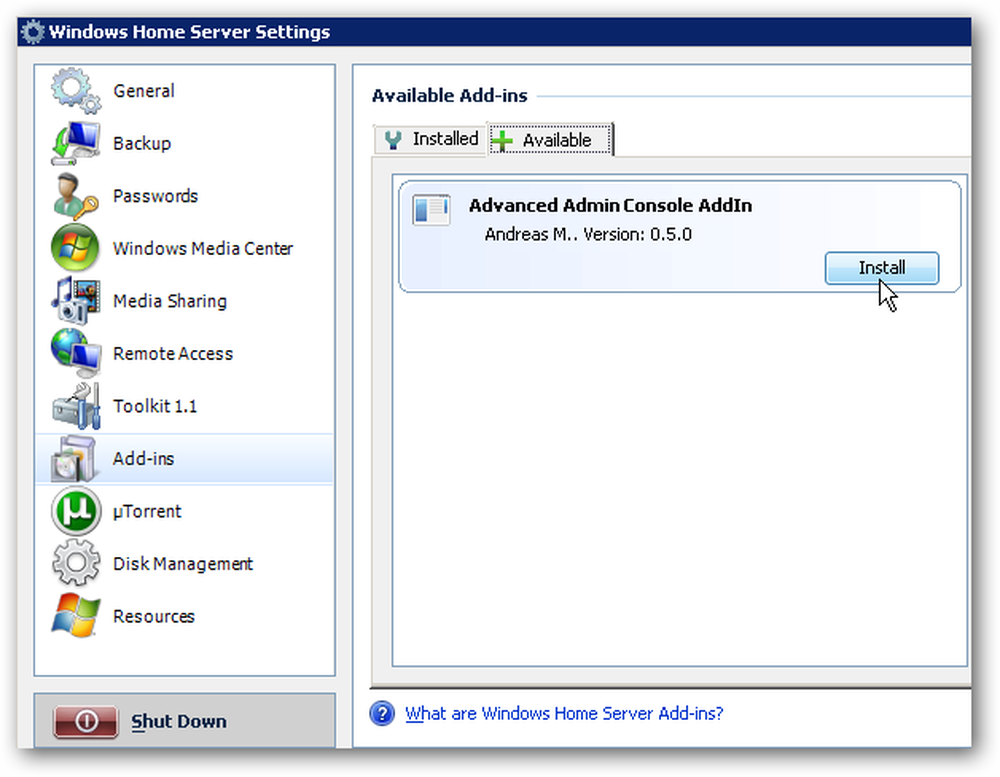The image size is (1000, 777).
Task: Click the Passwords user-and-key icon
Action: pos(76,196)
